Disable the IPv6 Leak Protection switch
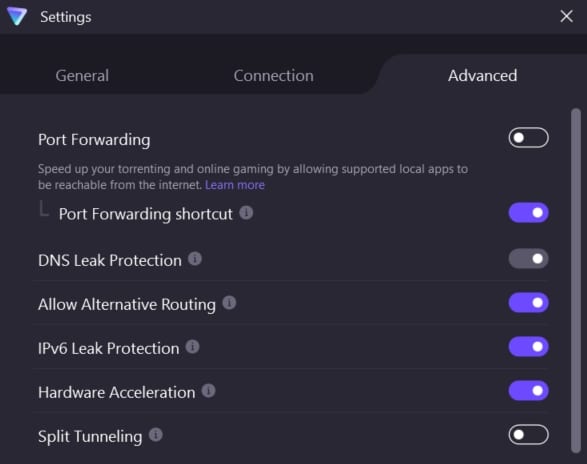The height and width of the screenshot is (464, 587). pos(528,347)
